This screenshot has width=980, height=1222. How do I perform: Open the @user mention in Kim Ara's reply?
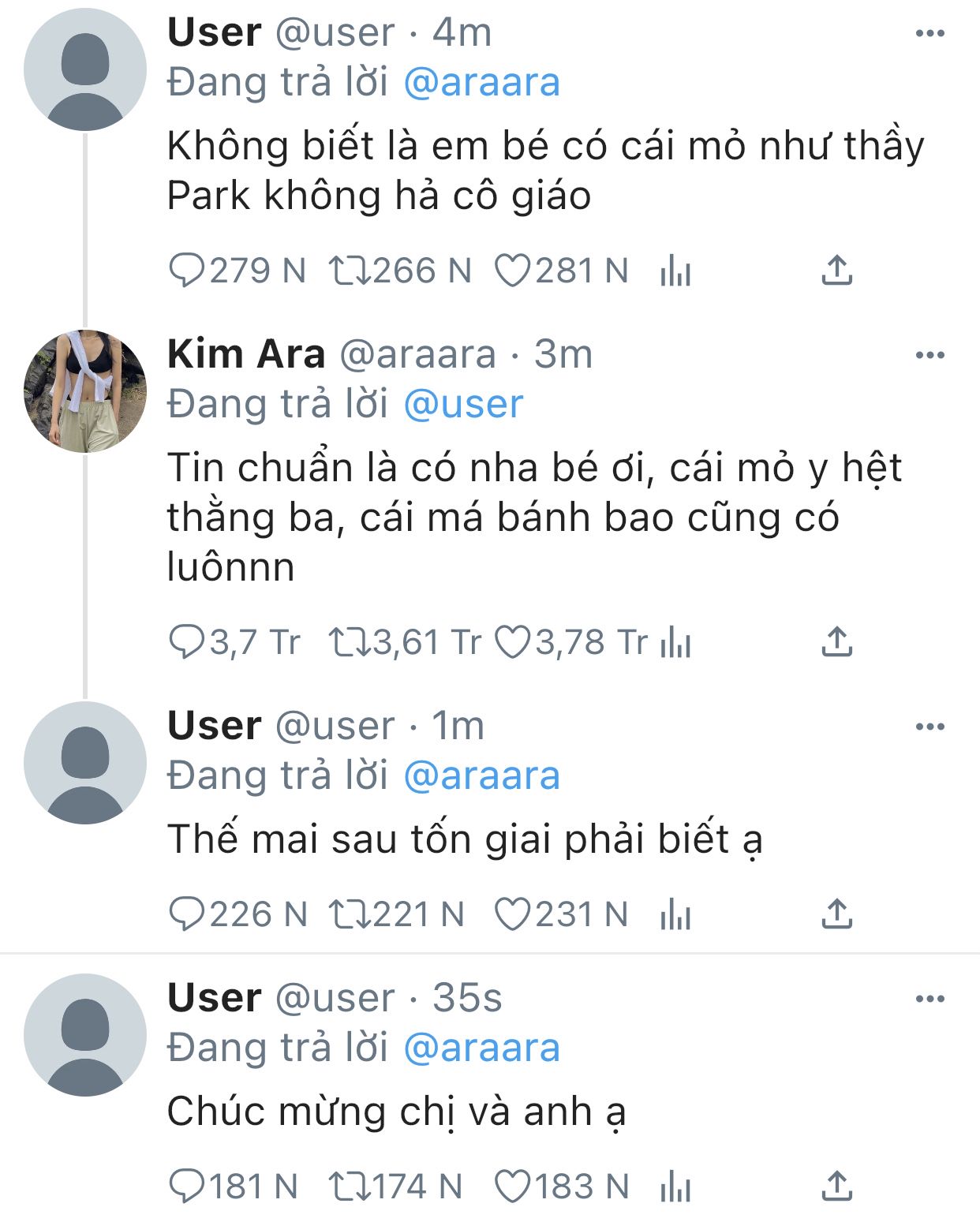(463, 405)
